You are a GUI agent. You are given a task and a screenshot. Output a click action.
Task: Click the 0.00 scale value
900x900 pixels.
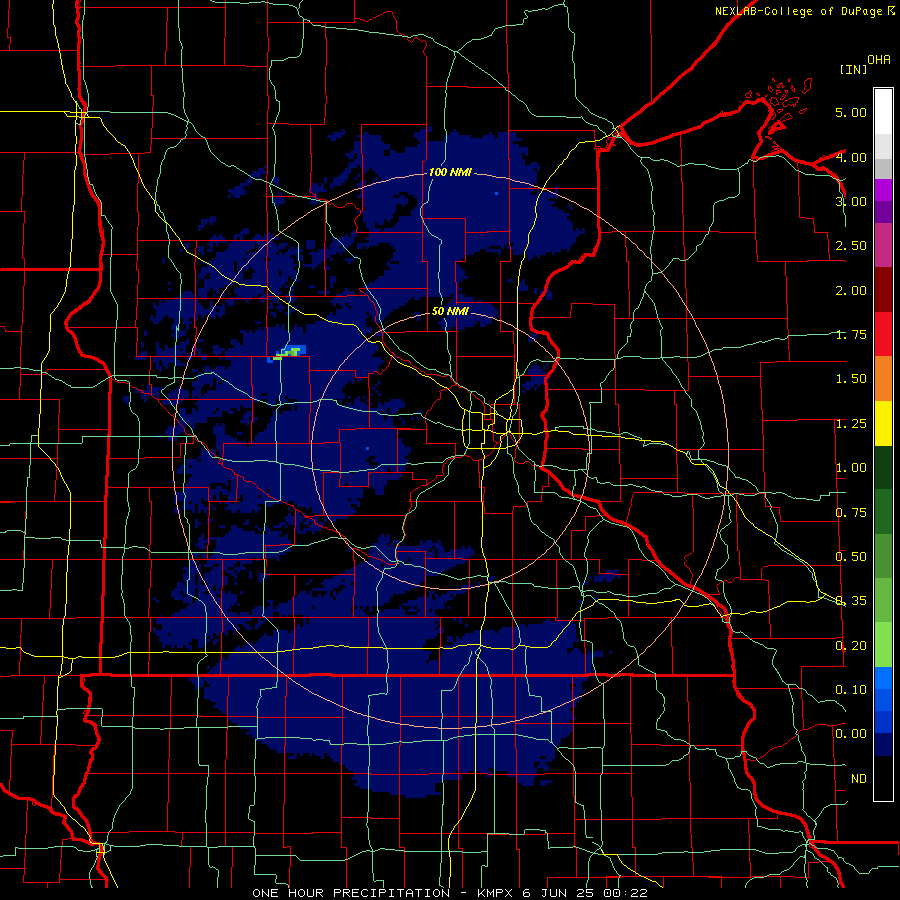851,734
